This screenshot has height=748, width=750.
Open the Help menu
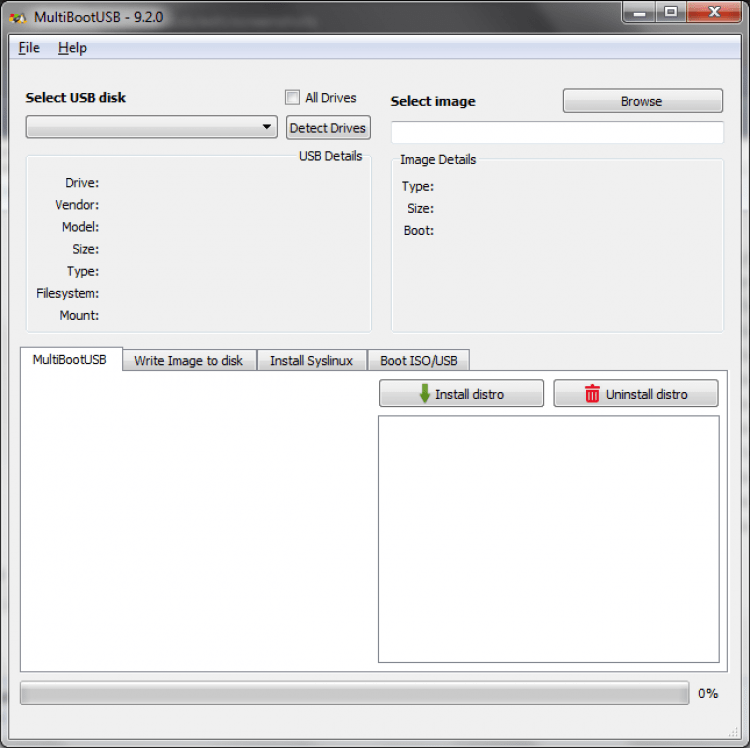coord(72,48)
